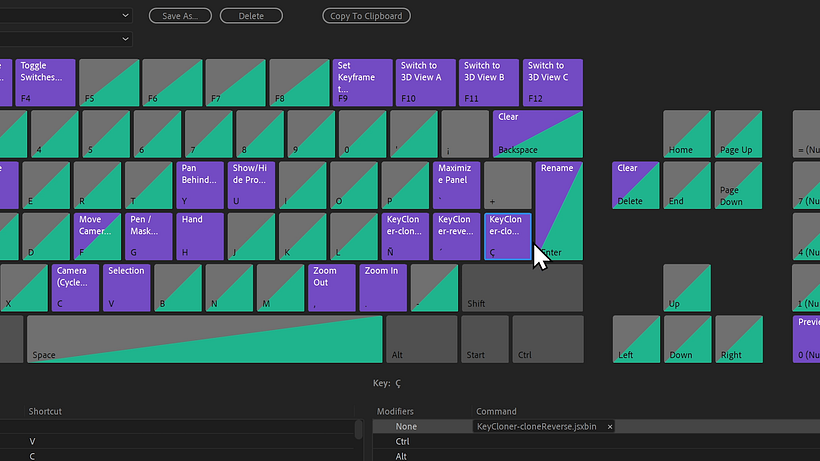Screen dimensions: 820x461
Task: Select the Up arrow key
Action: [x=687, y=287]
